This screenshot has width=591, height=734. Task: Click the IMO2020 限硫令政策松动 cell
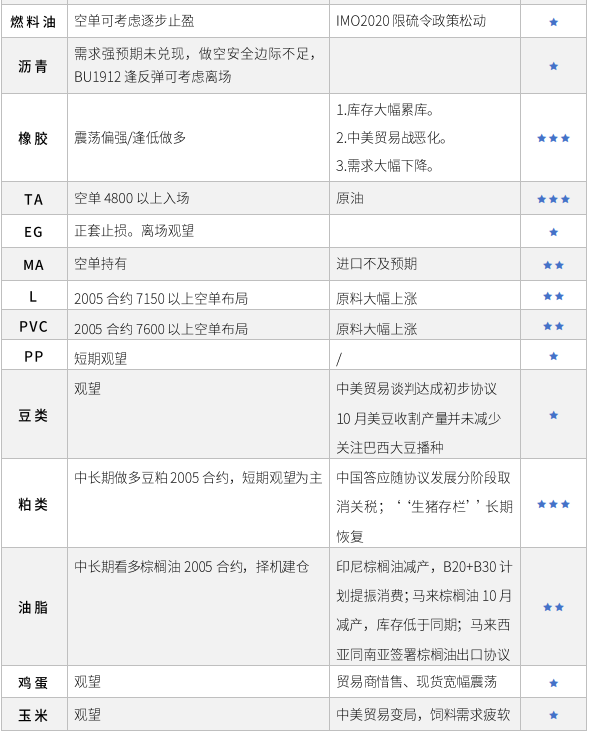click(425, 22)
